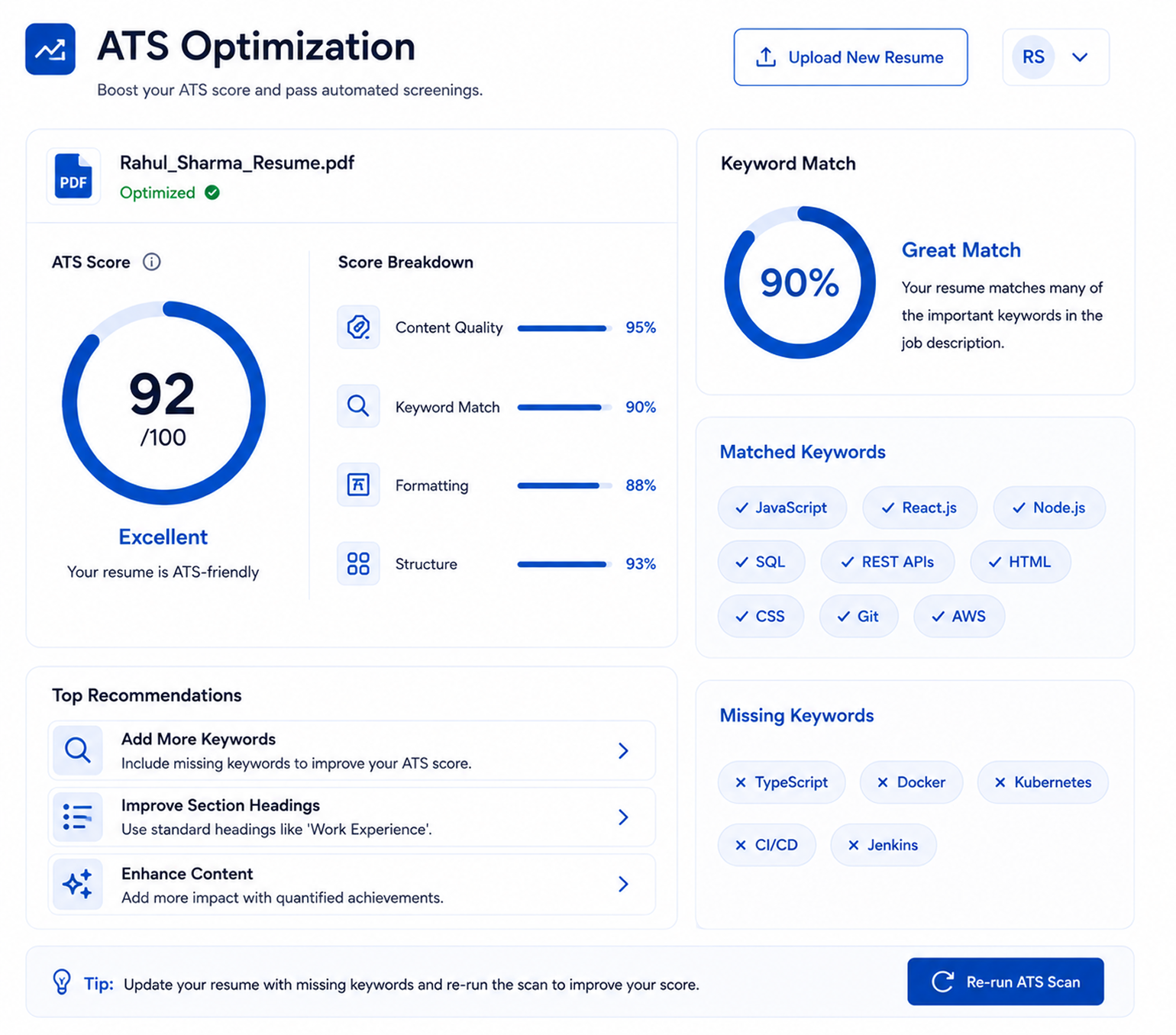Click the Matched Keywords heading
This screenshot has height=1035, width=1176.
pos(803,452)
